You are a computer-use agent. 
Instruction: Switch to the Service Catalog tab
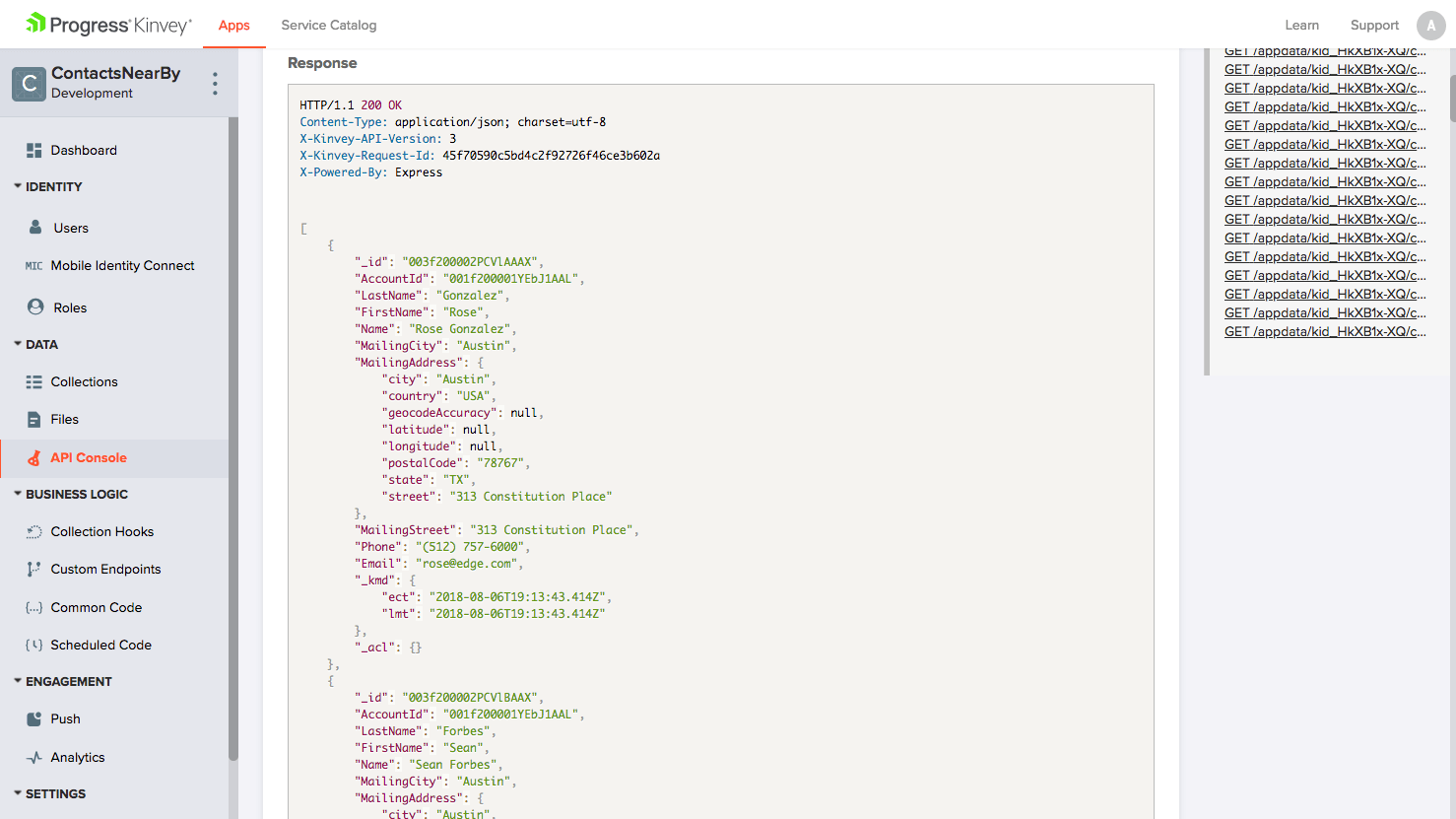point(329,26)
